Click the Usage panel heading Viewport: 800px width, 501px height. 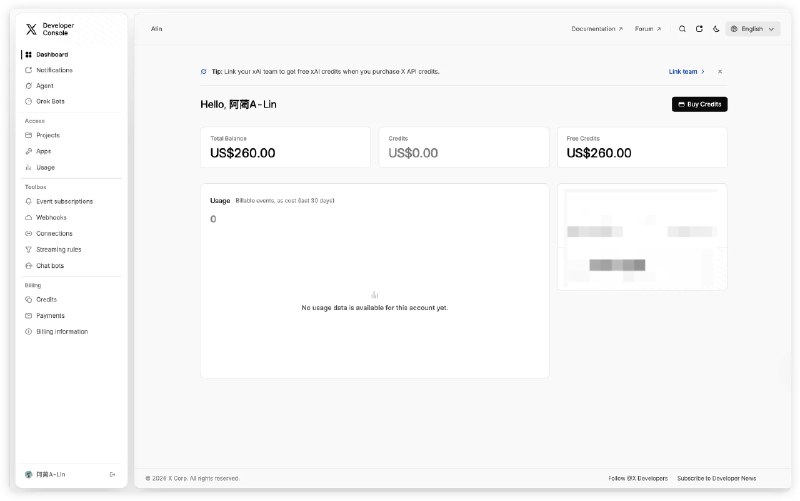coord(220,201)
